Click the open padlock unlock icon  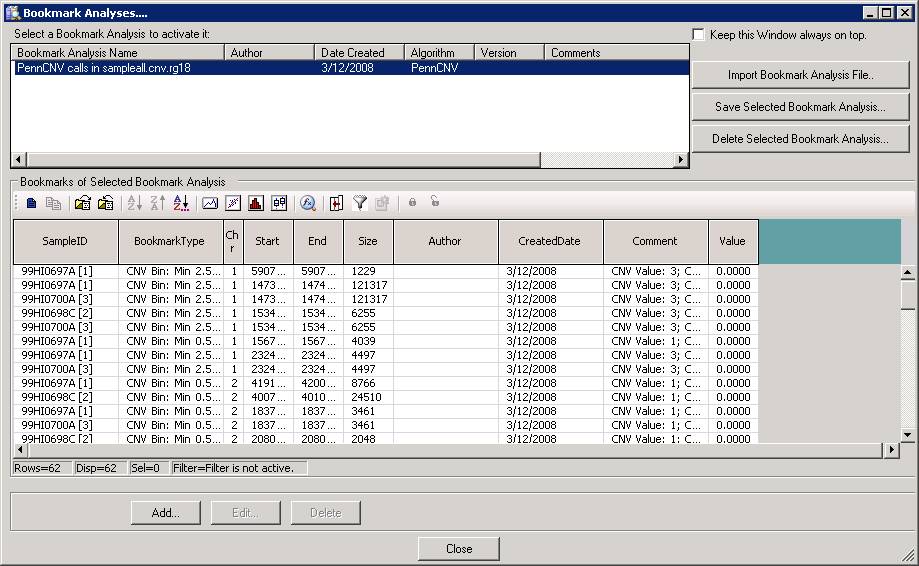click(435, 201)
